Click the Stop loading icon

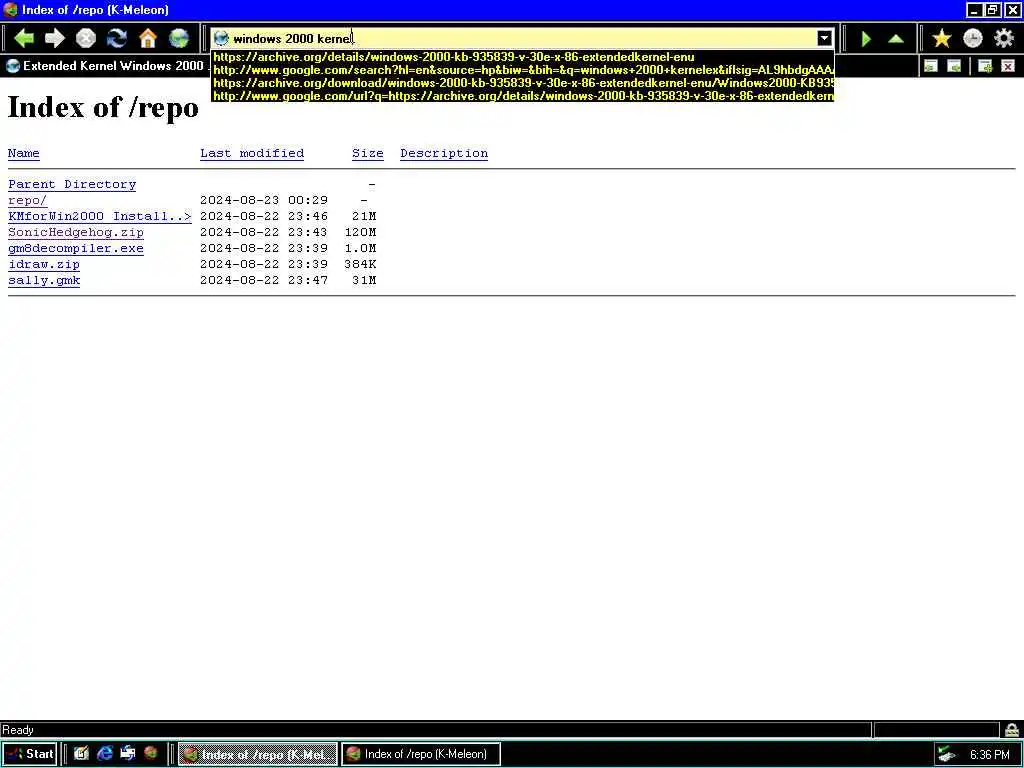(x=86, y=39)
